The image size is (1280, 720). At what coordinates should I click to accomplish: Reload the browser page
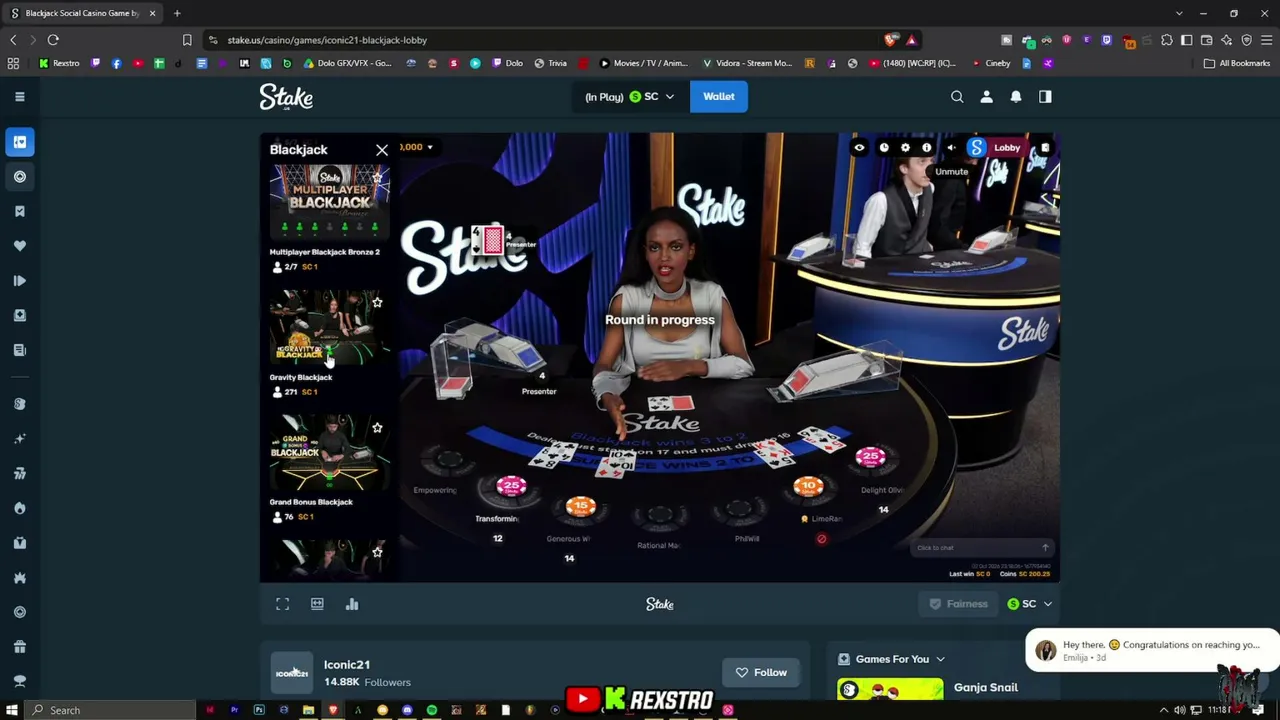[x=53, y=40]
